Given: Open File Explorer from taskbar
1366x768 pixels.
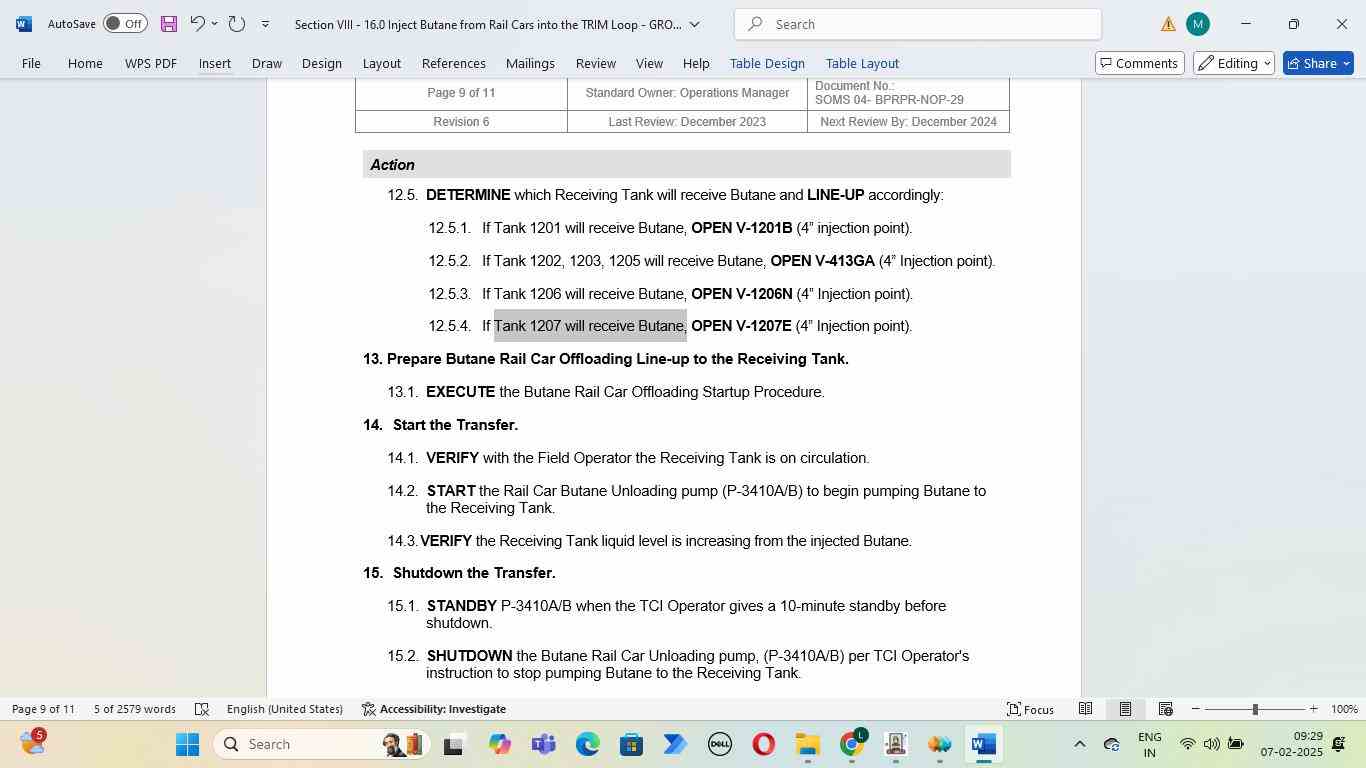Looking at the screenshot, I should coord(807,744).
